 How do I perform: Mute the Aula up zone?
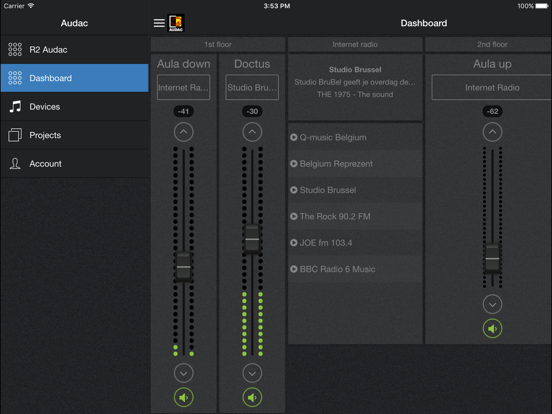pos(492,328)
